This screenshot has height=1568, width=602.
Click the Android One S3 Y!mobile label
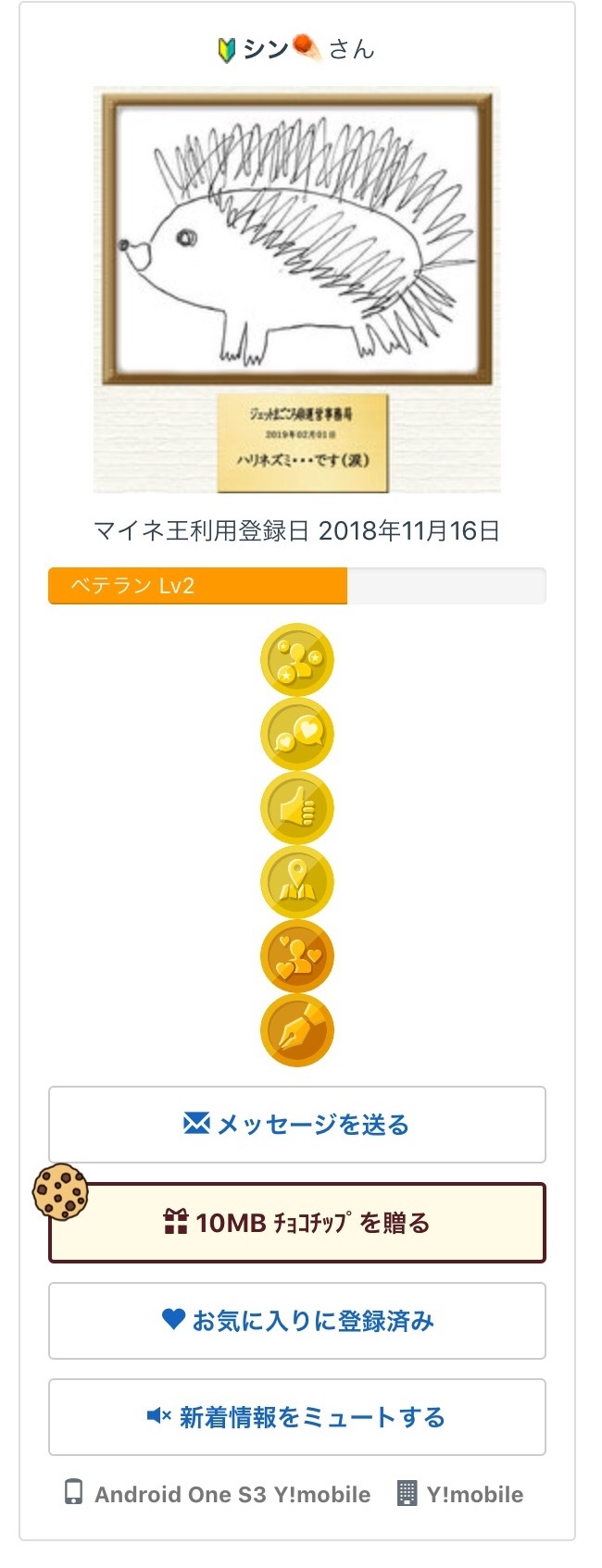coord(232,1494)
